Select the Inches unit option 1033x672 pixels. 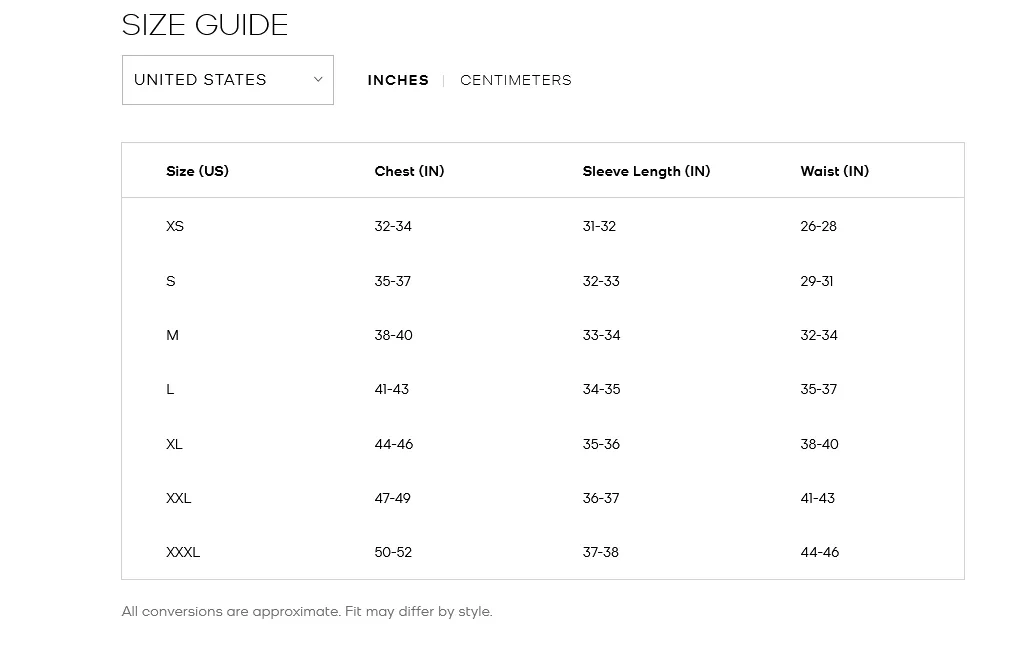[x=398, y=80]
